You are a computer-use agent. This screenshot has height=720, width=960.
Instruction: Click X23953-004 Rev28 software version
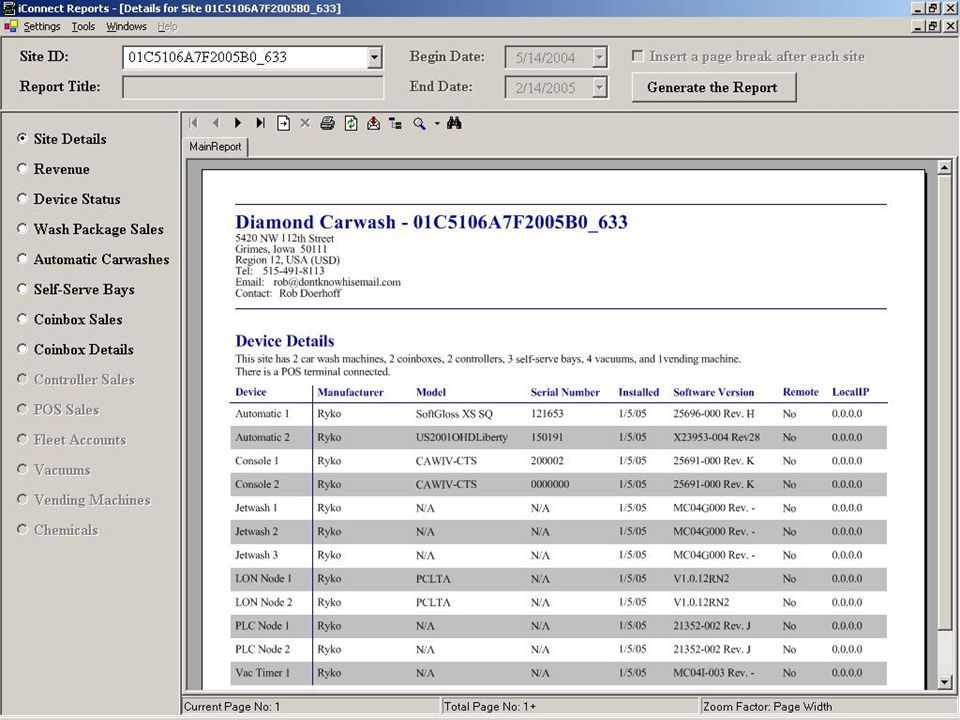[x=716, y=437]
